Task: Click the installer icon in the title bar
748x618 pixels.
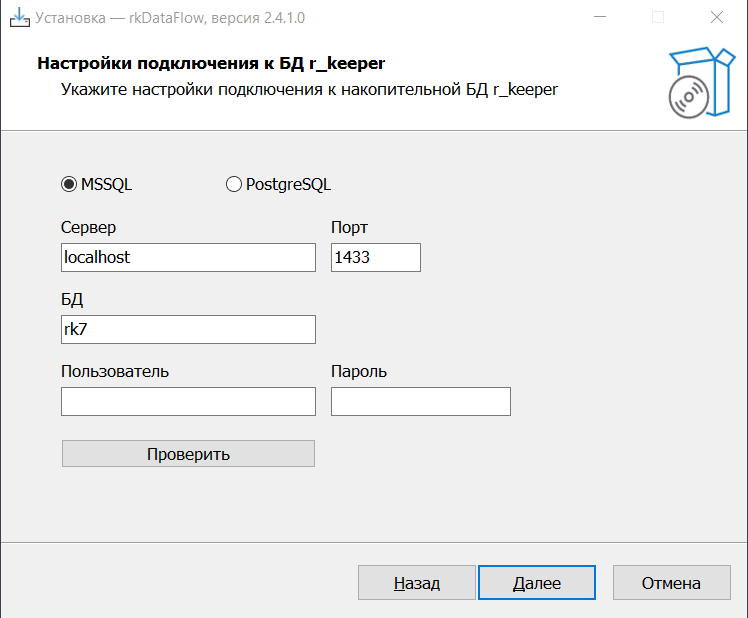Action: pos(19,17)
